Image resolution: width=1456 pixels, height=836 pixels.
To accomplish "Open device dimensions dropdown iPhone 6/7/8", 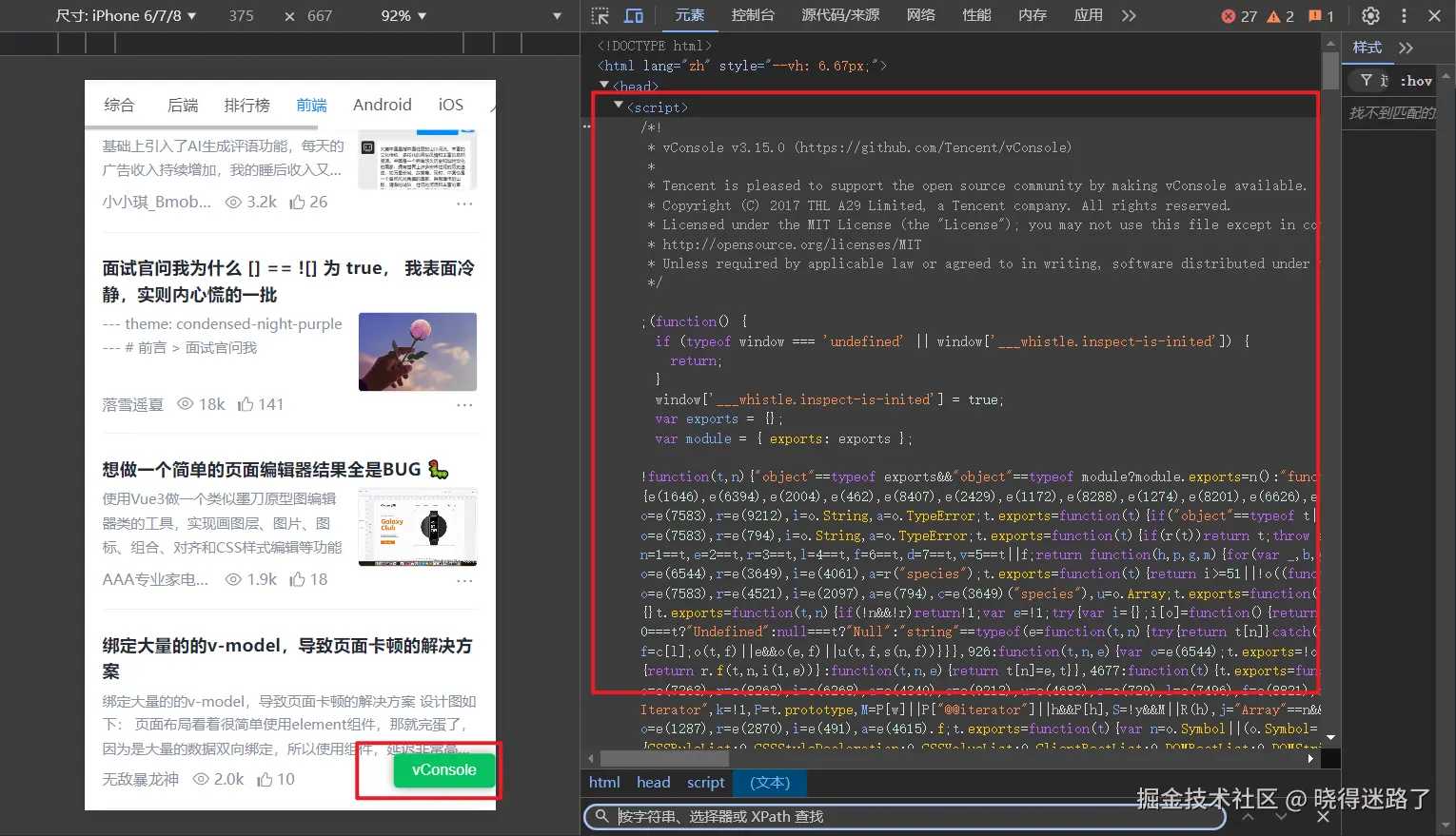I will [x=126, y=15].
